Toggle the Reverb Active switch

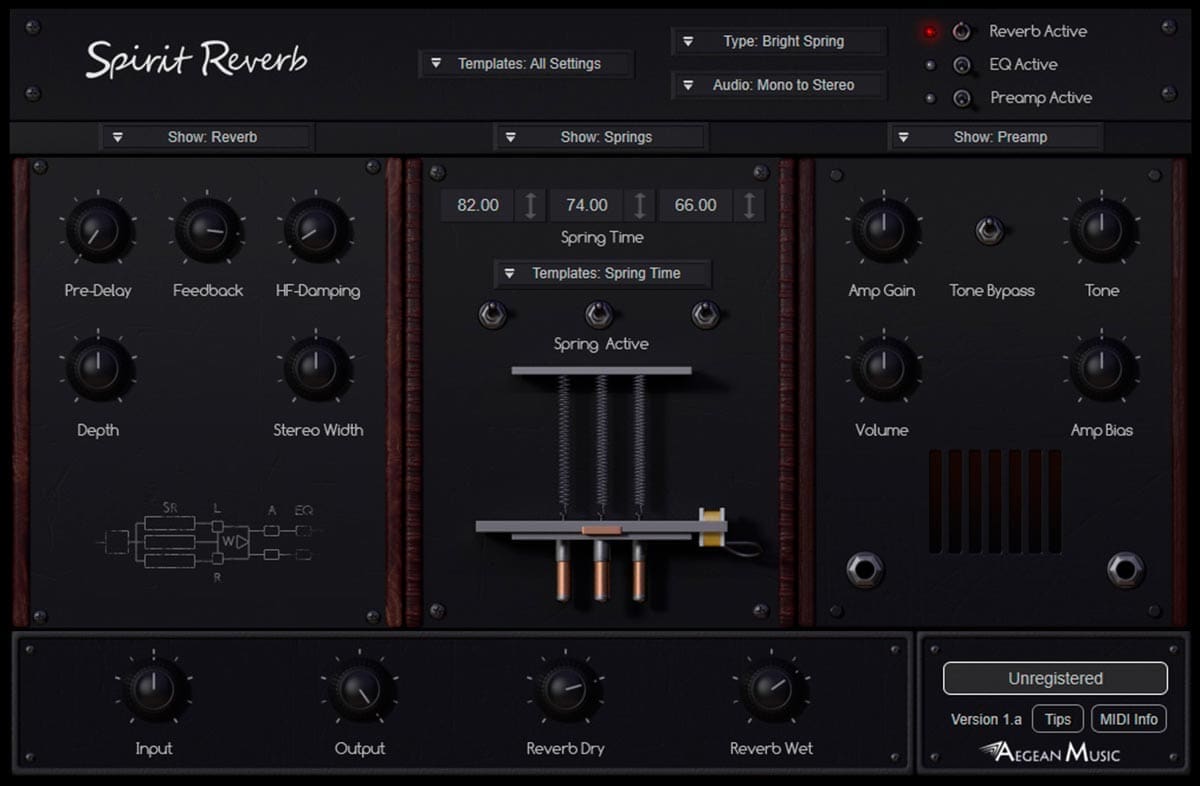[962, 32]
